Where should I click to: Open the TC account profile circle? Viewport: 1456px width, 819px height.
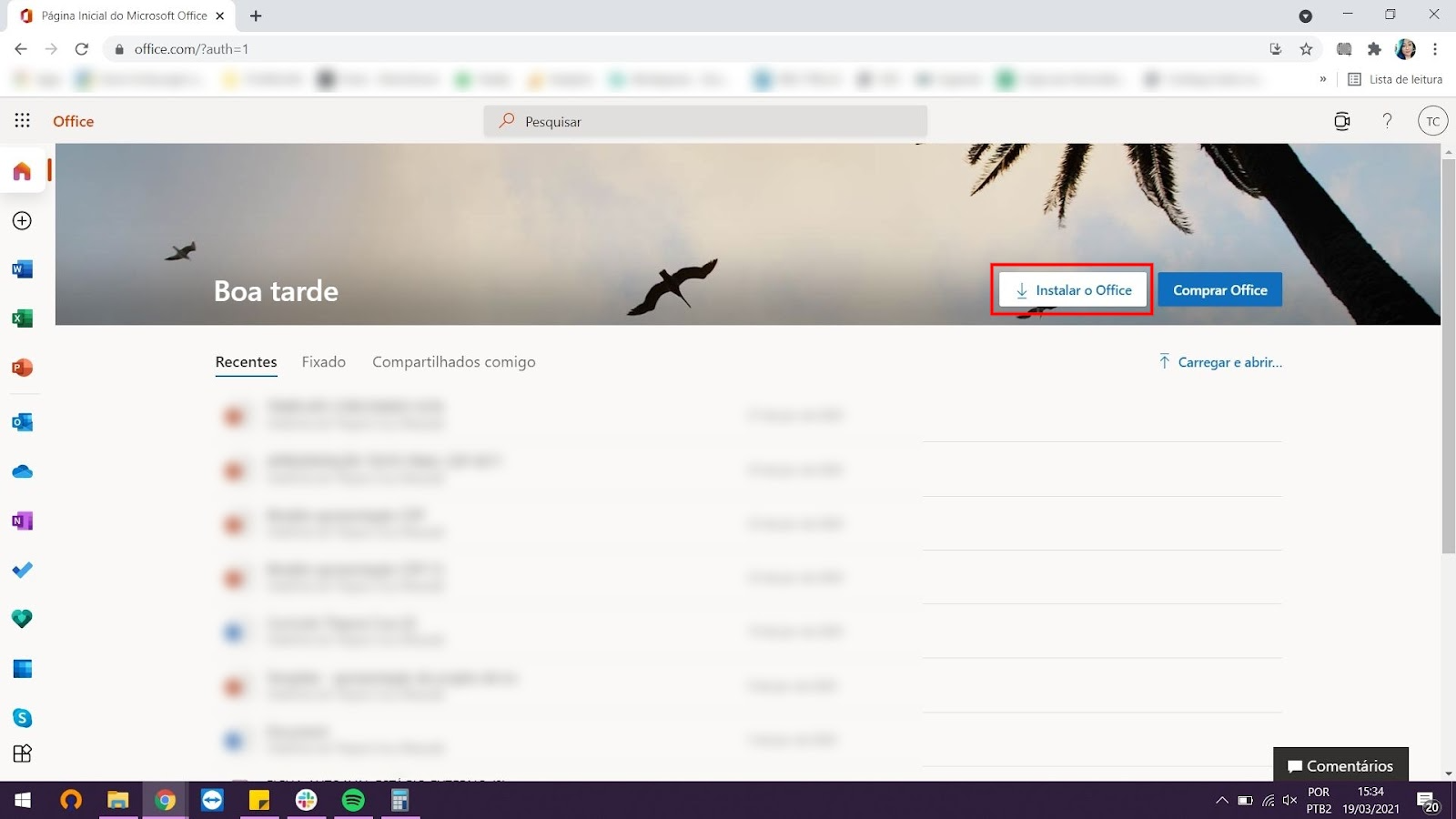[x=1432, y=121]
